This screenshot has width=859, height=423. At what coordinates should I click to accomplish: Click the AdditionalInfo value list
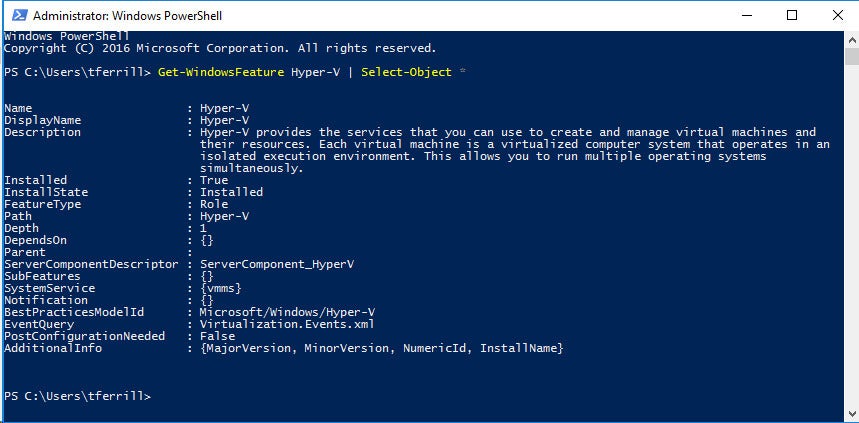(x=382, y=348)
